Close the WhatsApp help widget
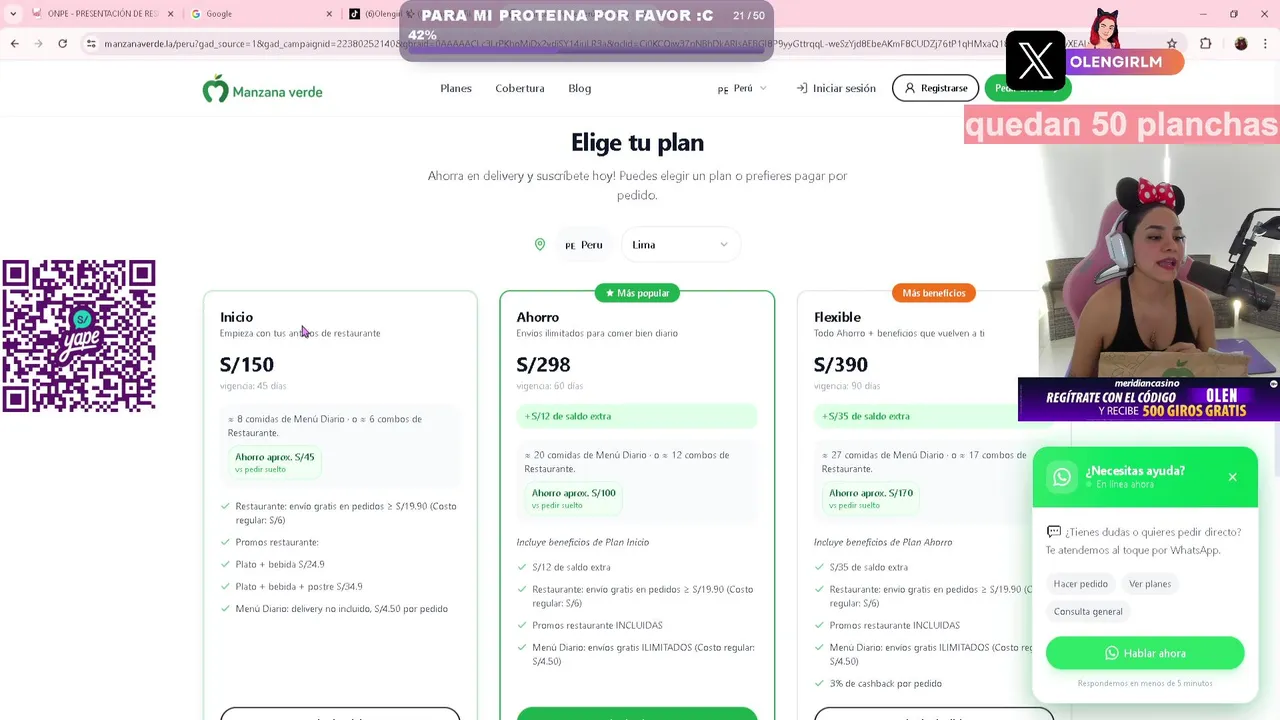The height and width of the screenshot is (720, 1280). point(1232,477)
